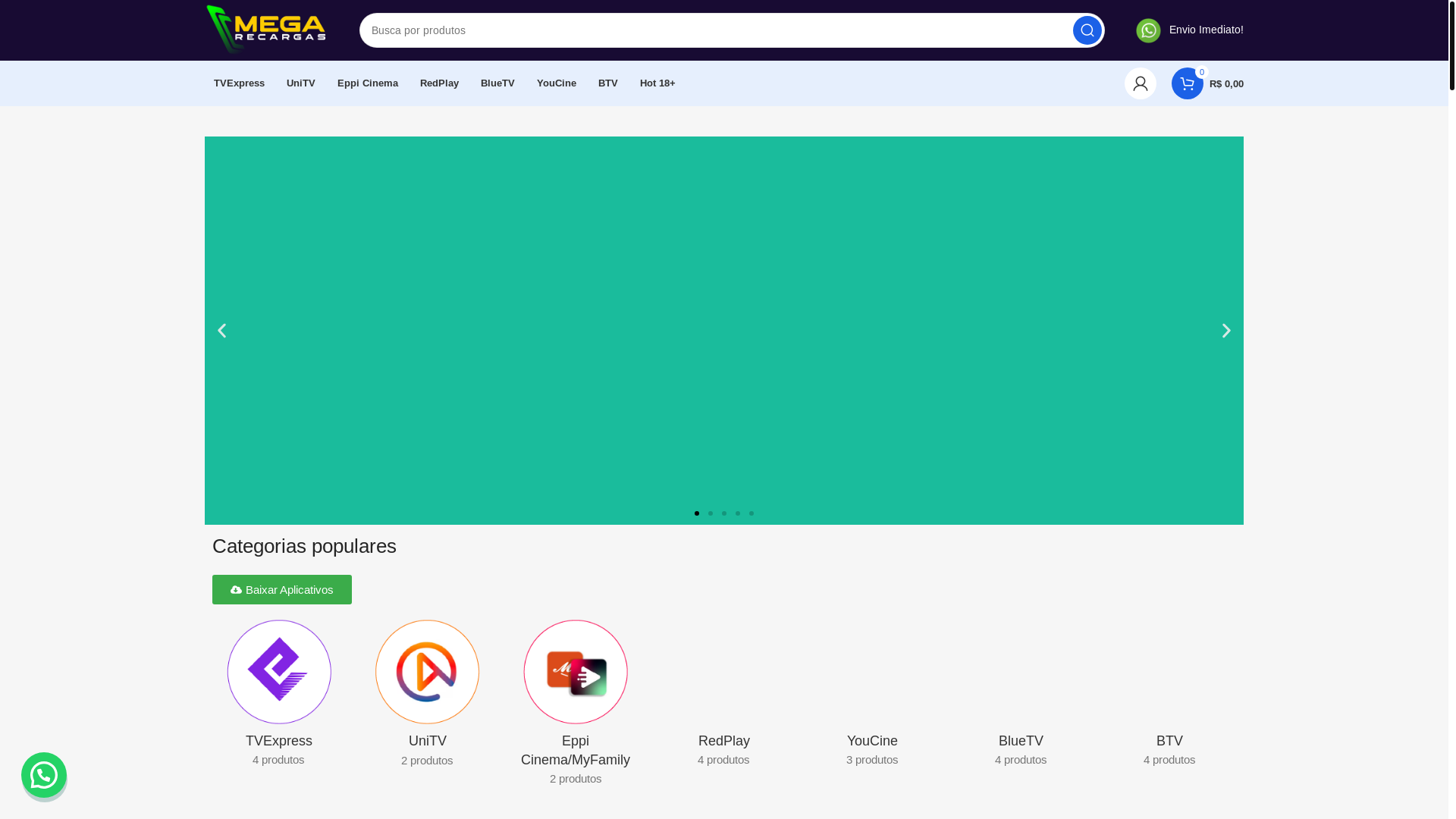This screenshot has height=819, width=1456.
Task: Open the YouCine category title link
Action: pyautogui.click(x=872, y=741)
